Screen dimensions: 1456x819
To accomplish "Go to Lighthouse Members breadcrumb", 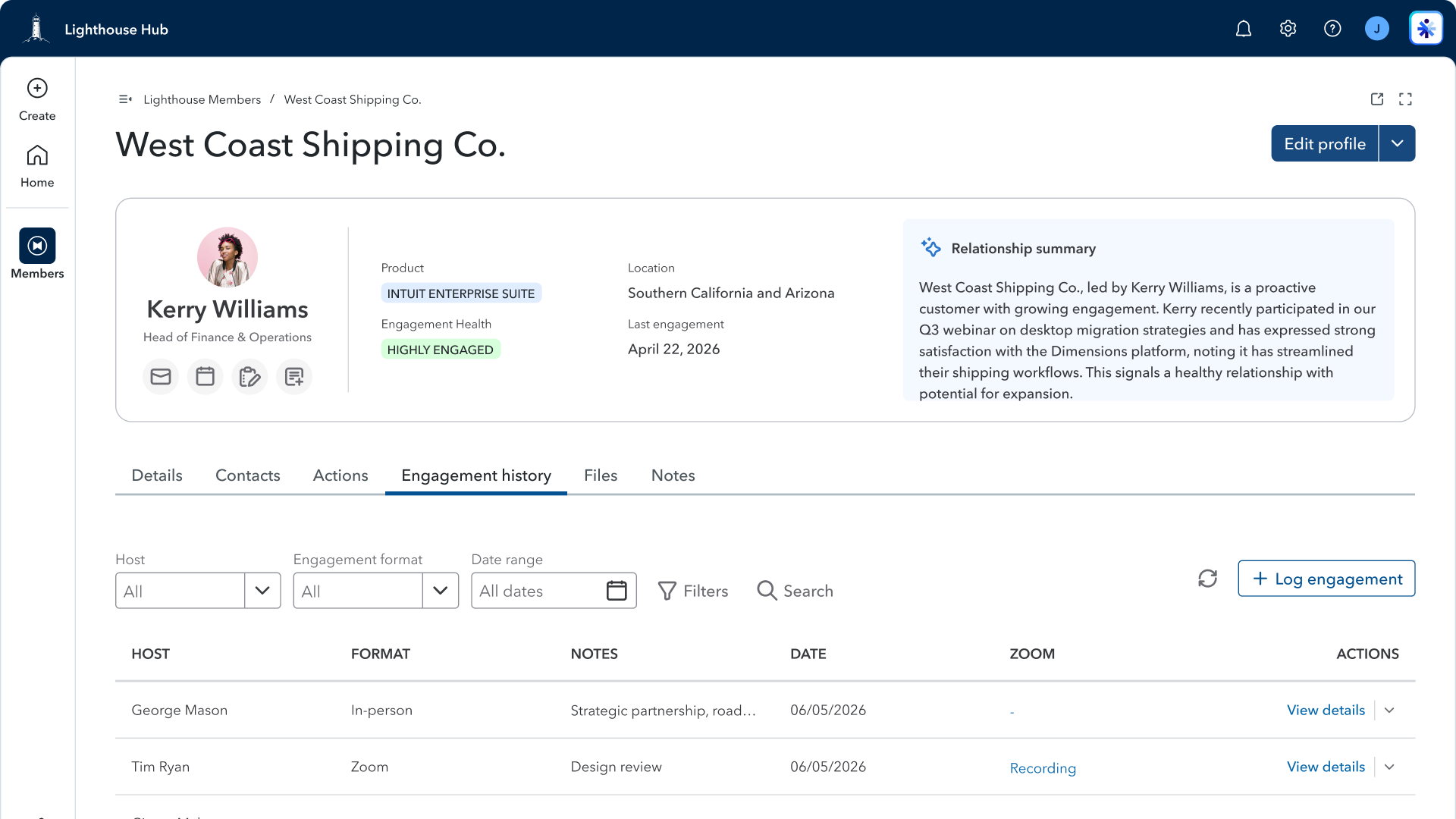I will click(202, 99).
